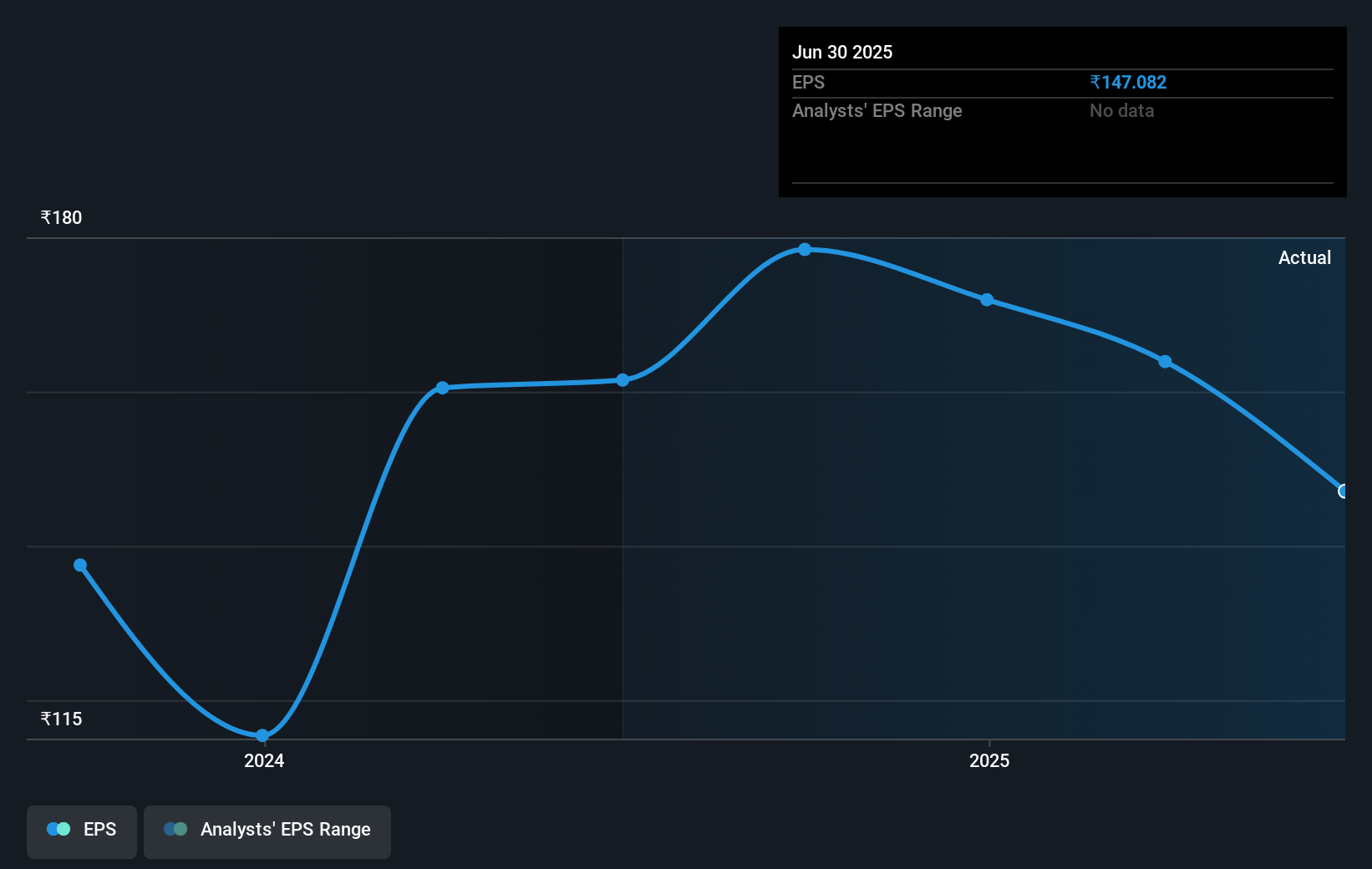Image resolution: width=1372 pixels, height=869 pixels.
Task: Select the EPS data point at 2025
Action: click(x=987, y=299)
